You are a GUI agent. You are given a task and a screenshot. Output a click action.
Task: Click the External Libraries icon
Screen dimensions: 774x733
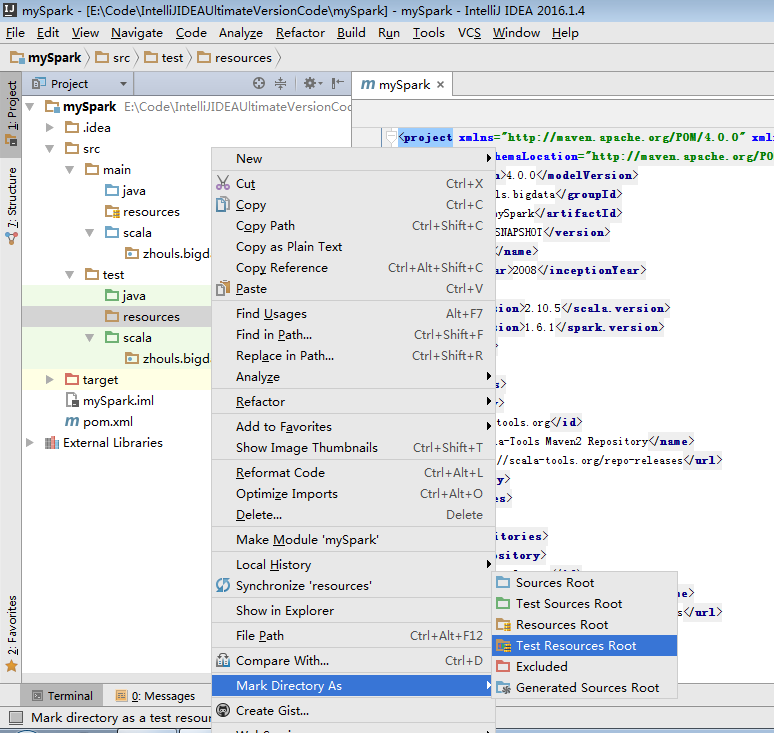click(51, 443)
